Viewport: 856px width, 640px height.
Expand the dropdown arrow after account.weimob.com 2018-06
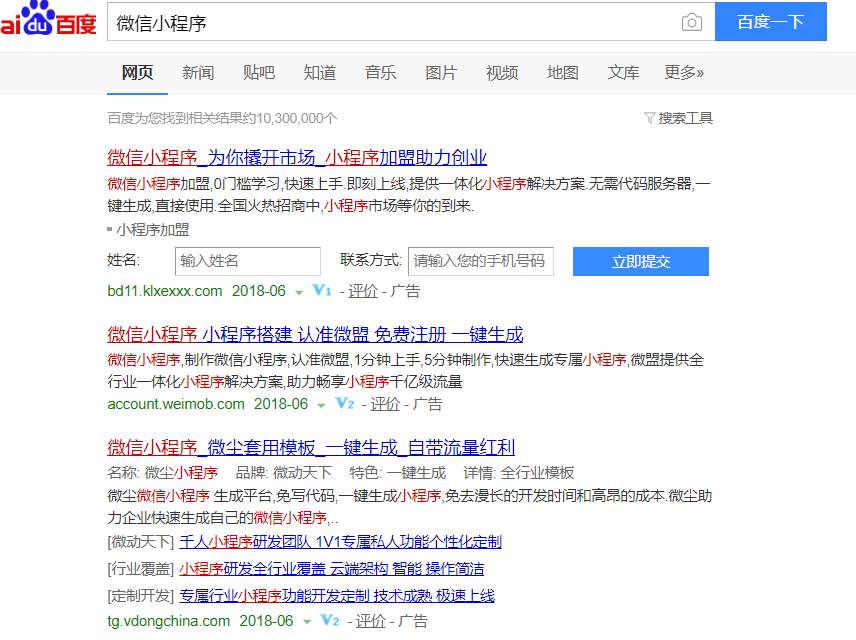[321, 406]
